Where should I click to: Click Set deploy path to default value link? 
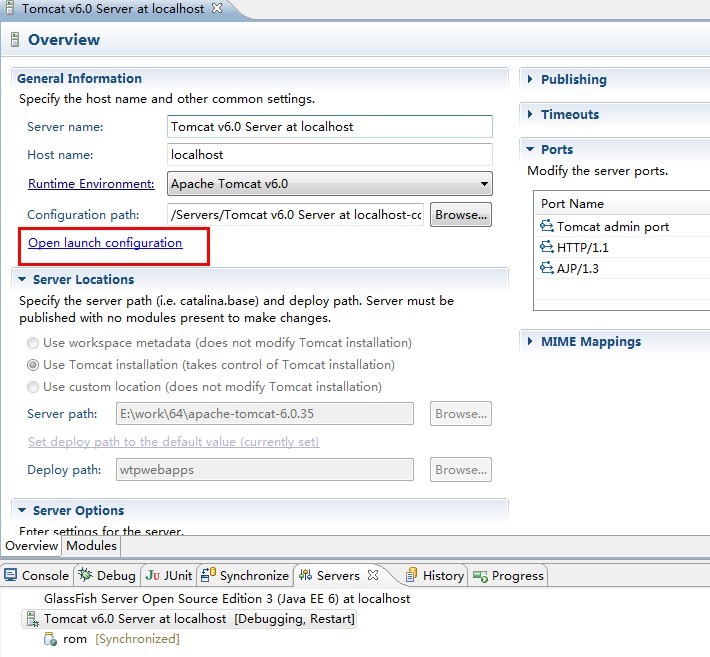(x=173, y=441)
